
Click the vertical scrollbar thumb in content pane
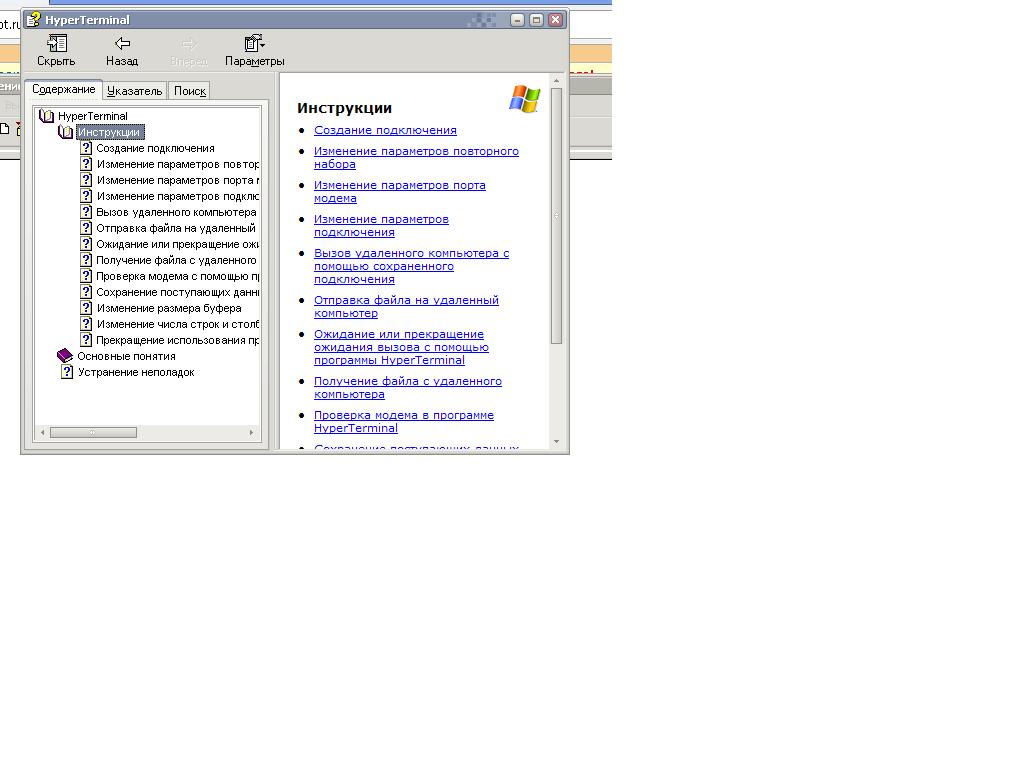[556, 215]
